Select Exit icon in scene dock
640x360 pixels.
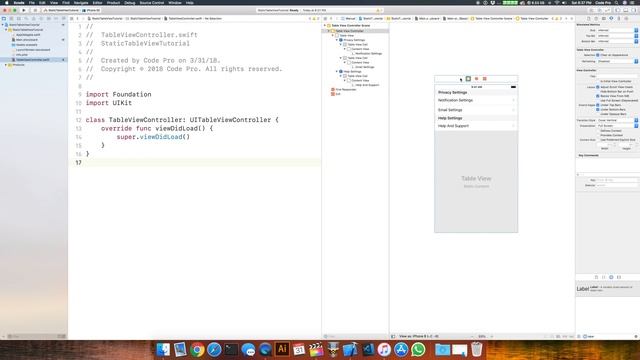click(484, 79)
